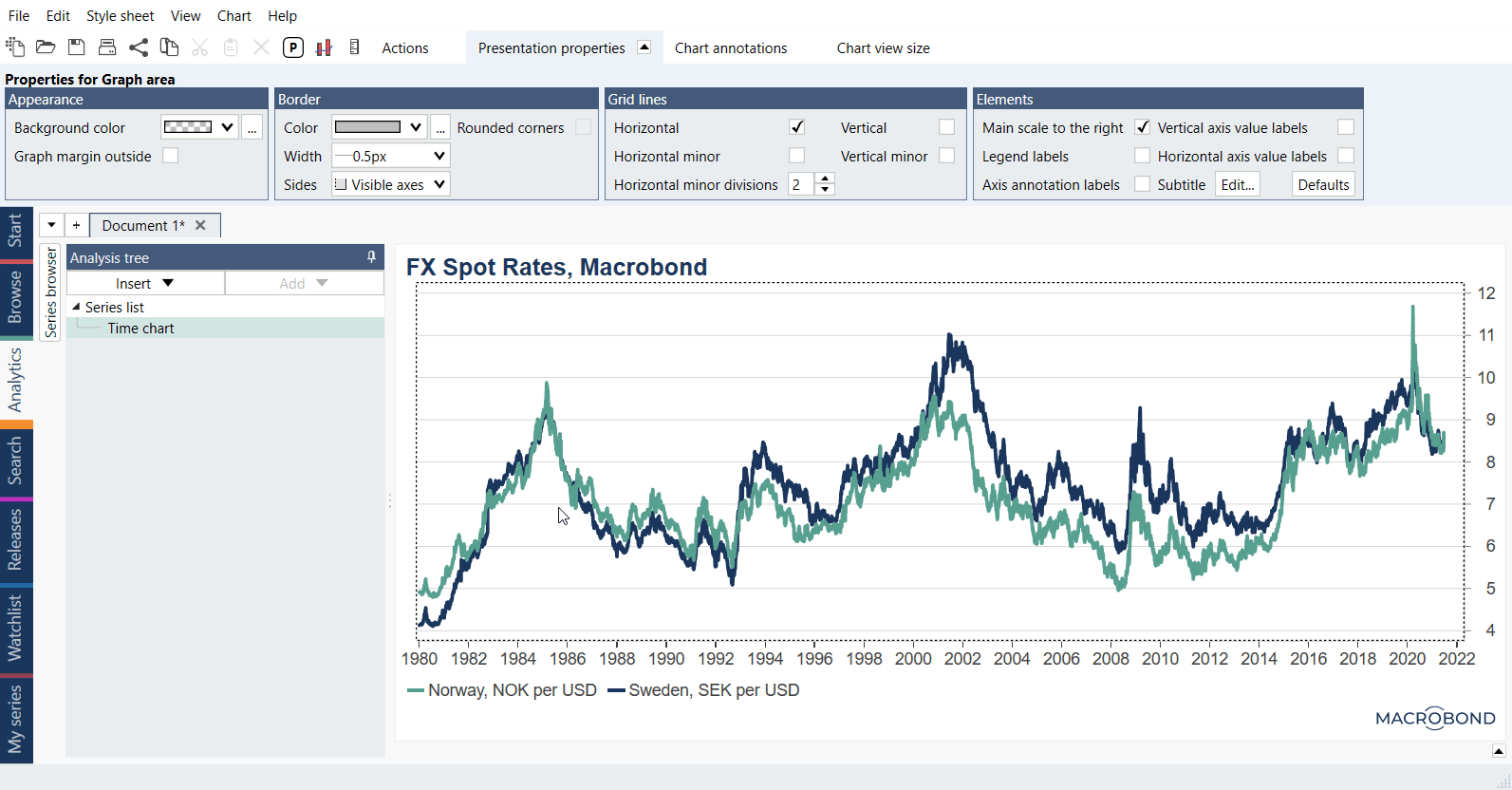Enable Vertical minor grid lines checkbox

pyautogui.click(x=947, y=156)
